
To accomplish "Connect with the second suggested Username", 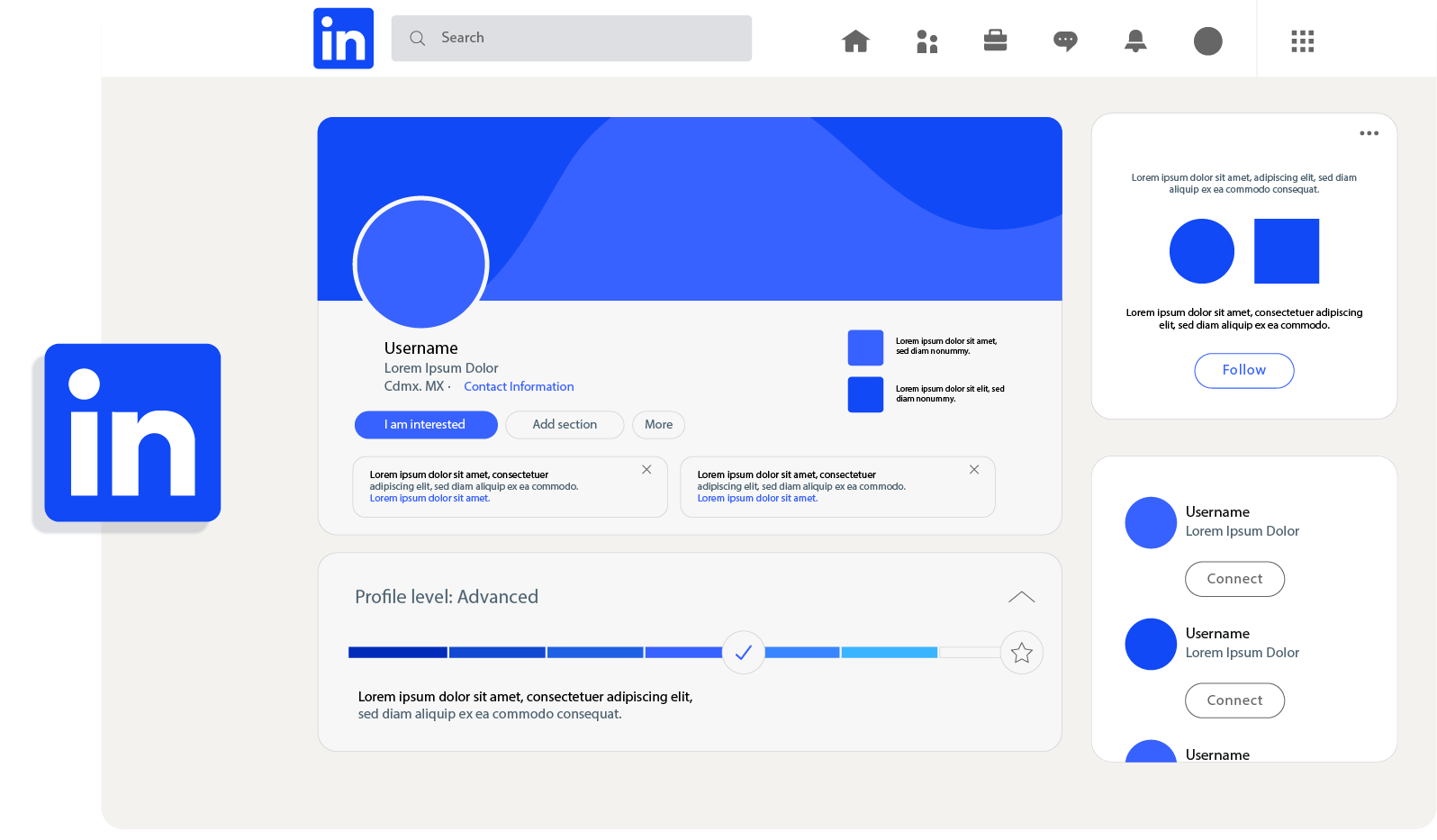I will [x=1234, y=700].
